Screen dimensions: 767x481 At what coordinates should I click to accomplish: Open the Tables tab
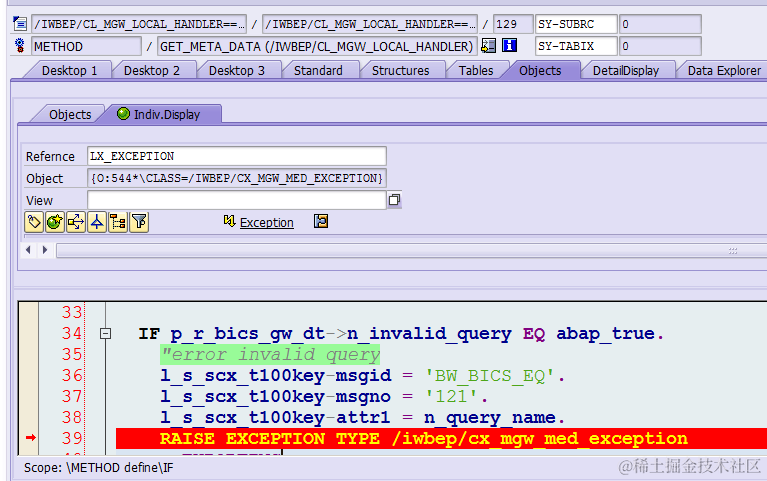[475, 70]
